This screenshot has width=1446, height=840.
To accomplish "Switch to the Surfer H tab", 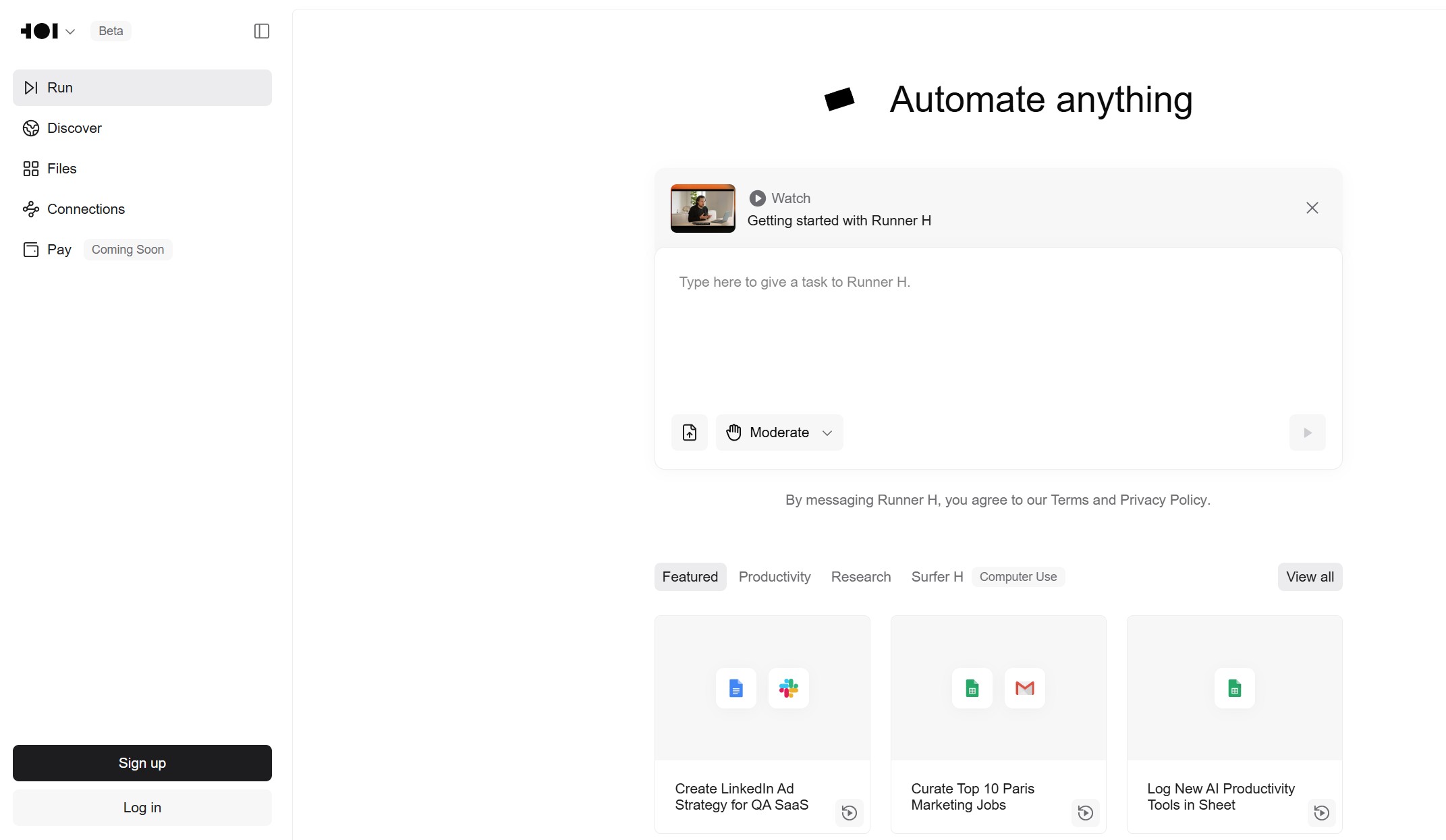I will click(x=937, y=577).
